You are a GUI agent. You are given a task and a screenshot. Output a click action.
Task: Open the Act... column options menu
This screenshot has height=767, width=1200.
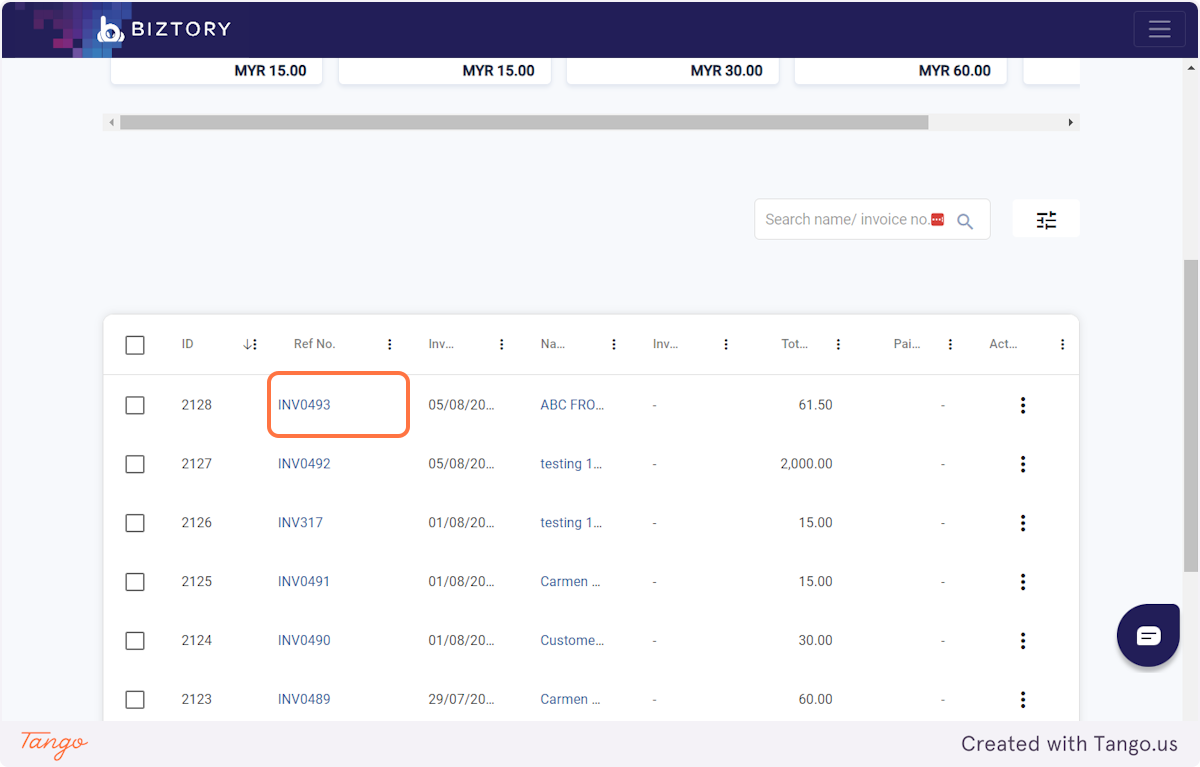tap(1062, 344)
